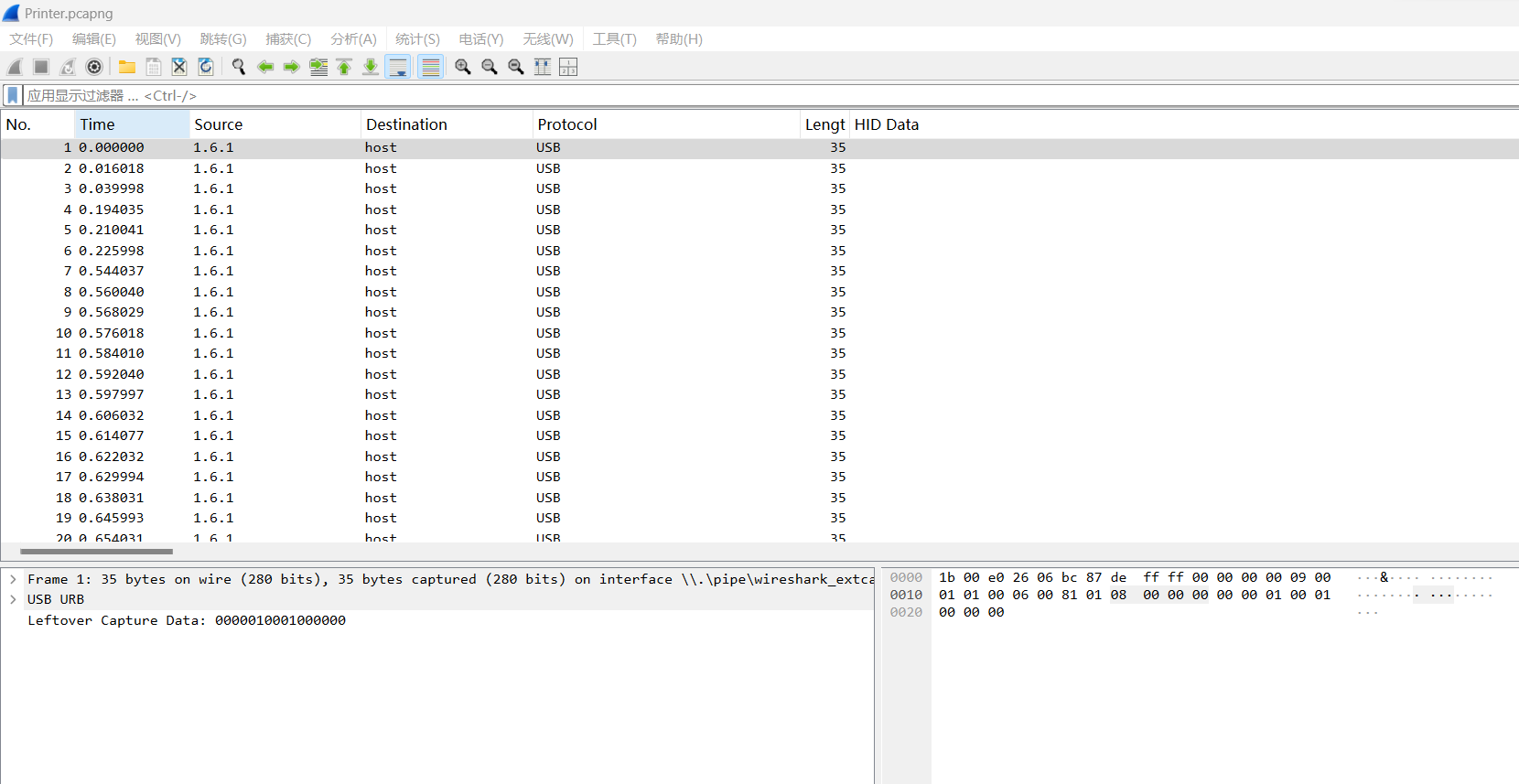Click the find packet magnifier icon
This screenshot has height=784, width=1519.
pos(239,67)
